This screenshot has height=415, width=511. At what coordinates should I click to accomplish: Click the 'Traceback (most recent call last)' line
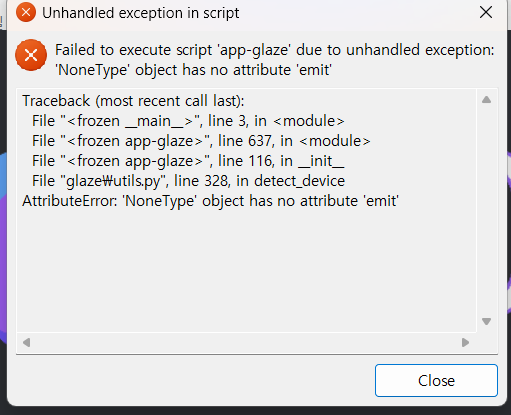(x=133, y=101)
